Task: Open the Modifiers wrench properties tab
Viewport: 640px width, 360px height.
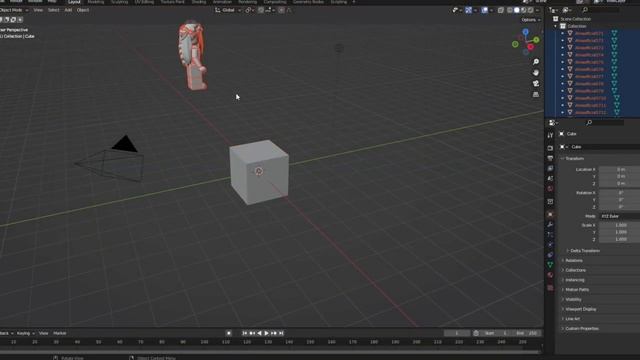Action: coord(550,224)
